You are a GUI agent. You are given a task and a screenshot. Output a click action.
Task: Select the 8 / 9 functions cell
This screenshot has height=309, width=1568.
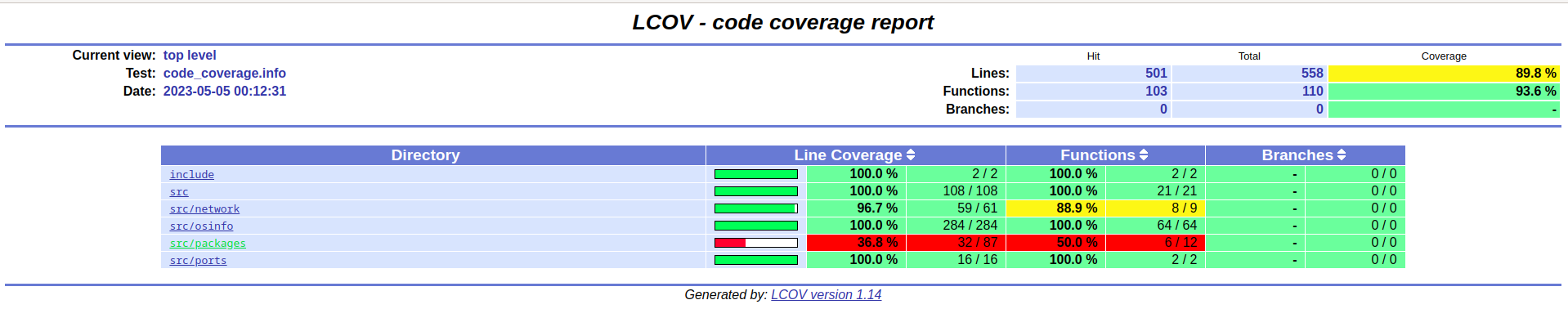tap(1155, 208)
